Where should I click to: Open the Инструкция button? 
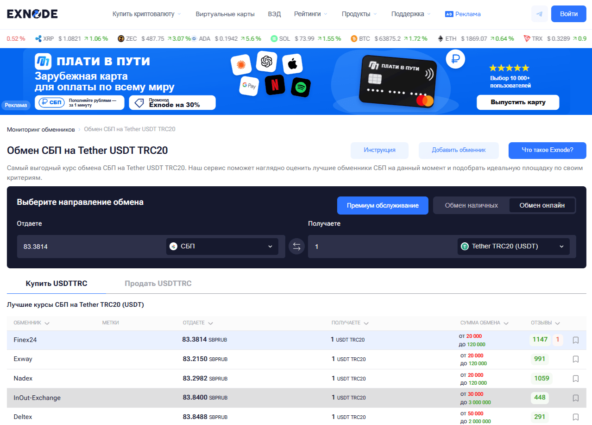click(x=379, y=150)
